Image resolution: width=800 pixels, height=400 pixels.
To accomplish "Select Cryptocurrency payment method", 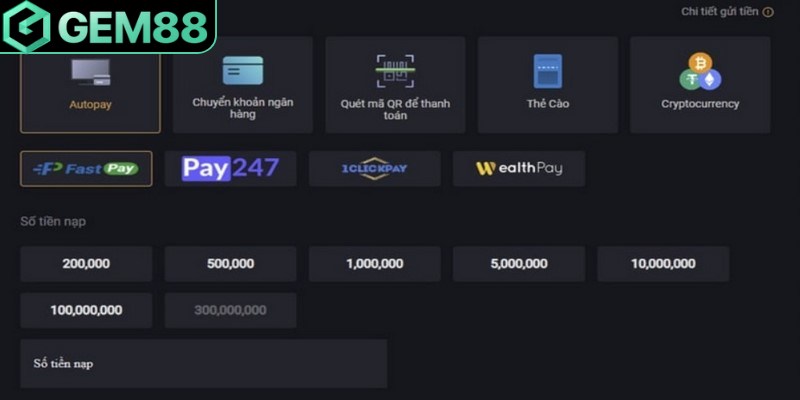I will click(700, 85).
